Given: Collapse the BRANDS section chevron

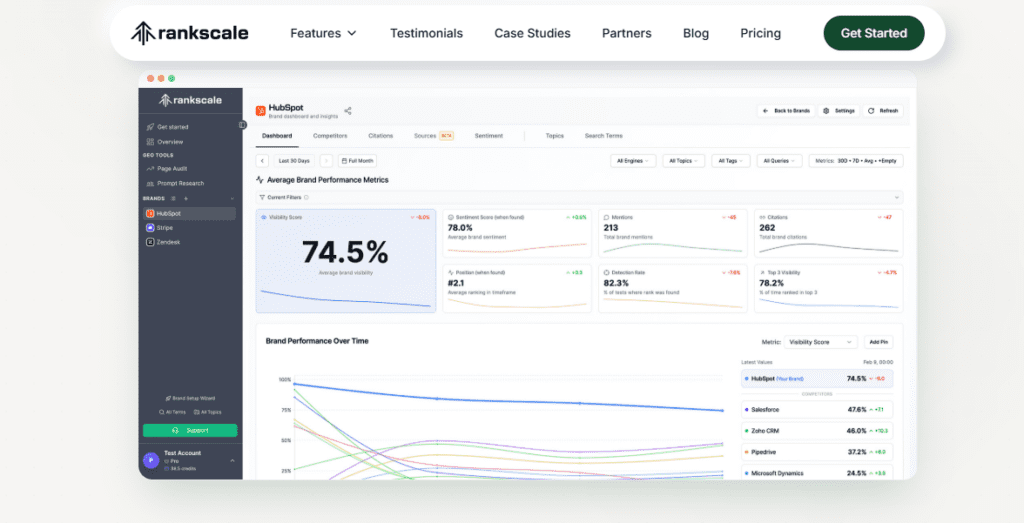Looking at the screenshot, I should point(232,198).
